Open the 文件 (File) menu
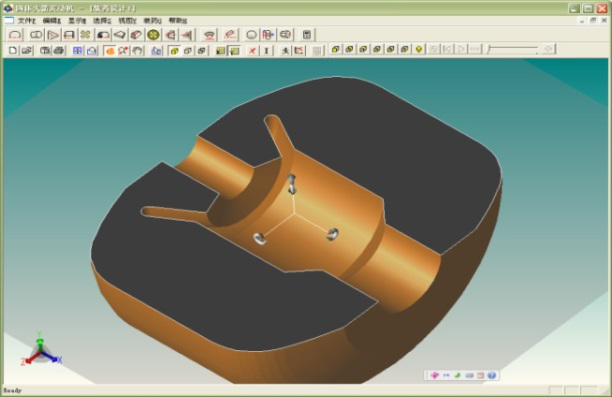 (27, 21)
